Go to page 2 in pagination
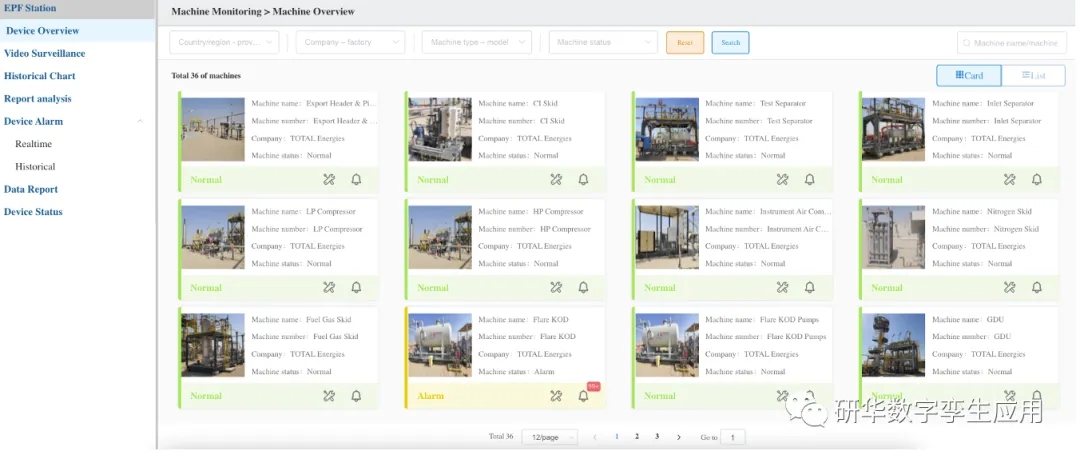1080x459 pixels. point(637,437)
